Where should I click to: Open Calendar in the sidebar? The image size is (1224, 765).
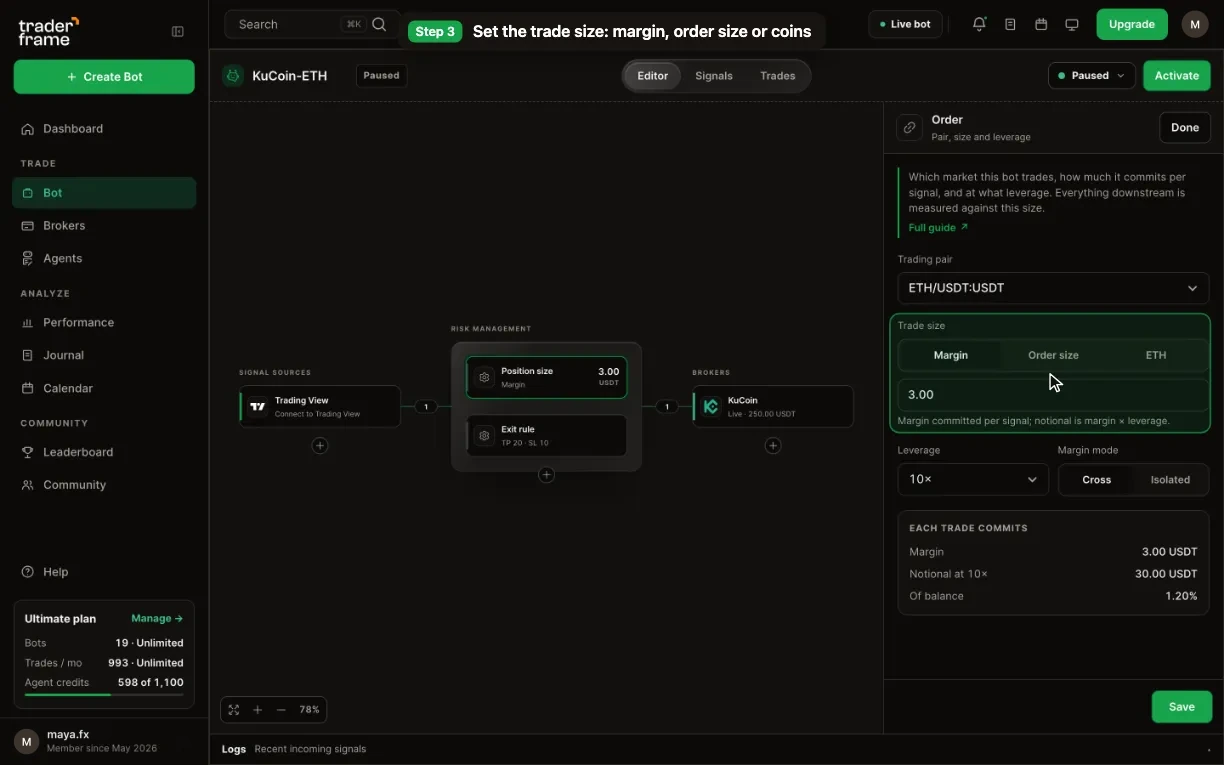pyautogui.click(x=104, y=388)
